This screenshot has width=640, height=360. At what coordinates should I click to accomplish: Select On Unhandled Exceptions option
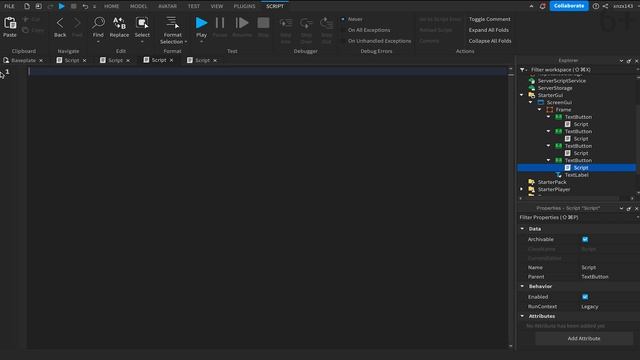376,41
